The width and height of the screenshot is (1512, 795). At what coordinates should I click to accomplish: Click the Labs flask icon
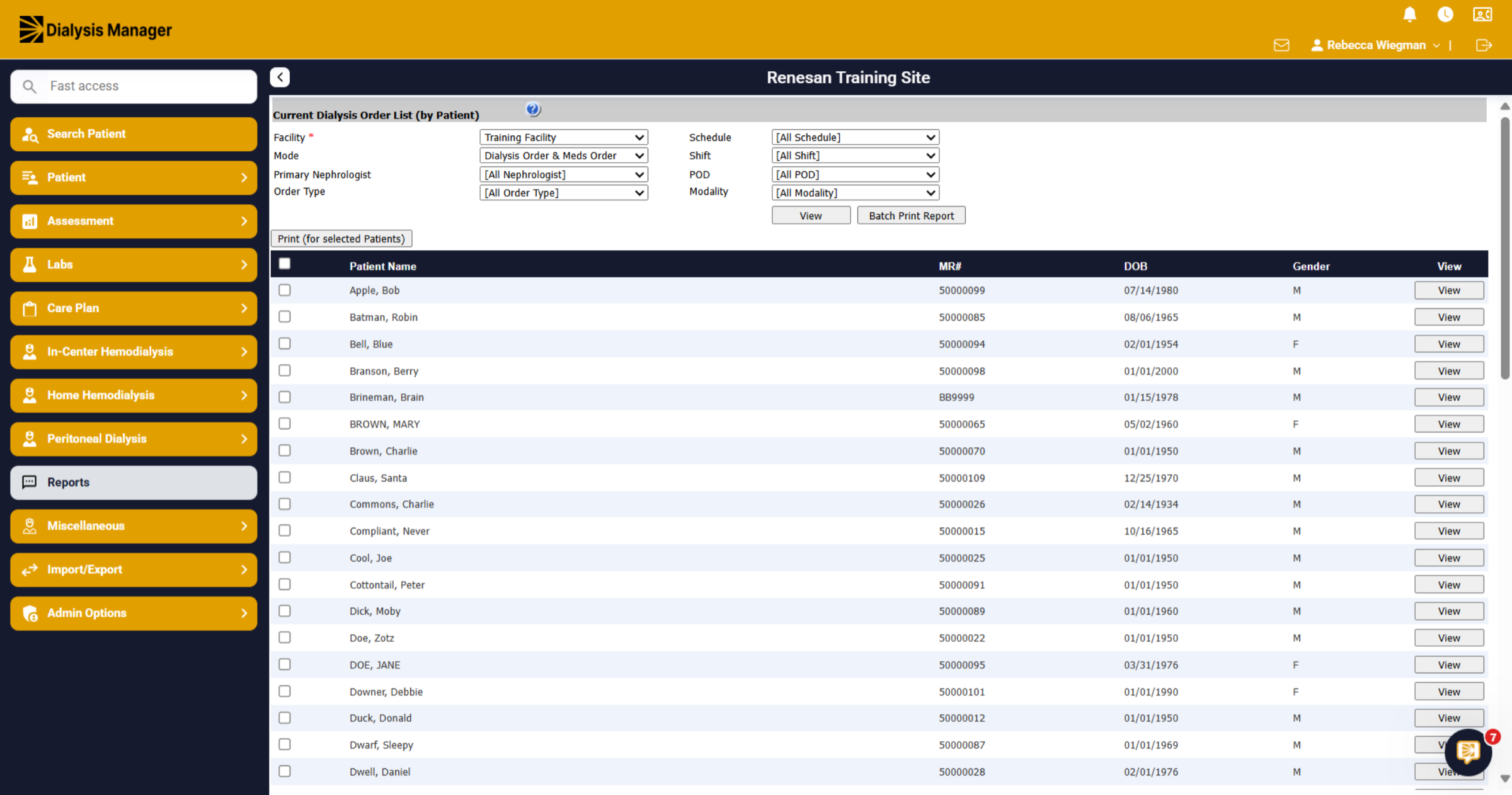click(30, 265)
